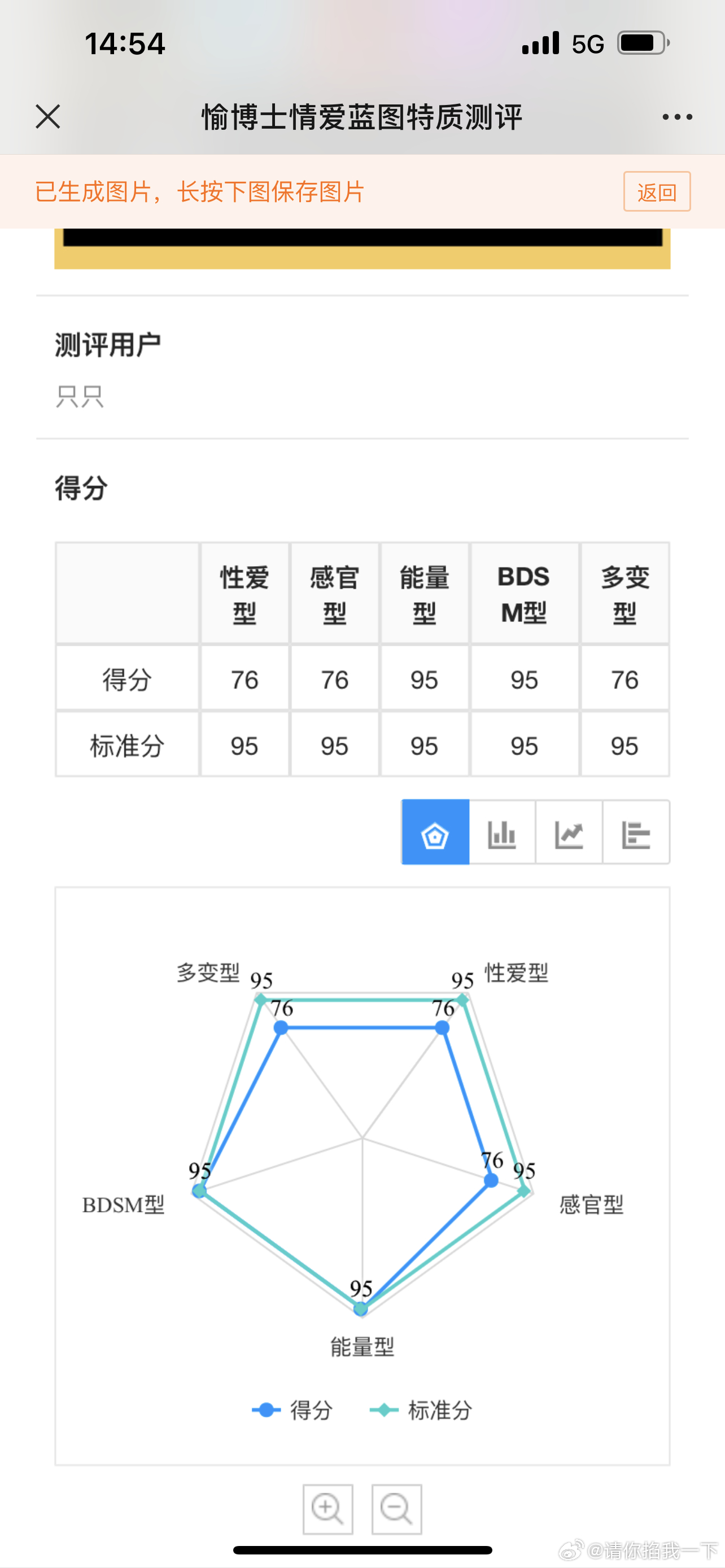
Task: Select the 性爱型 column header
Action: (x=244, y=593)
